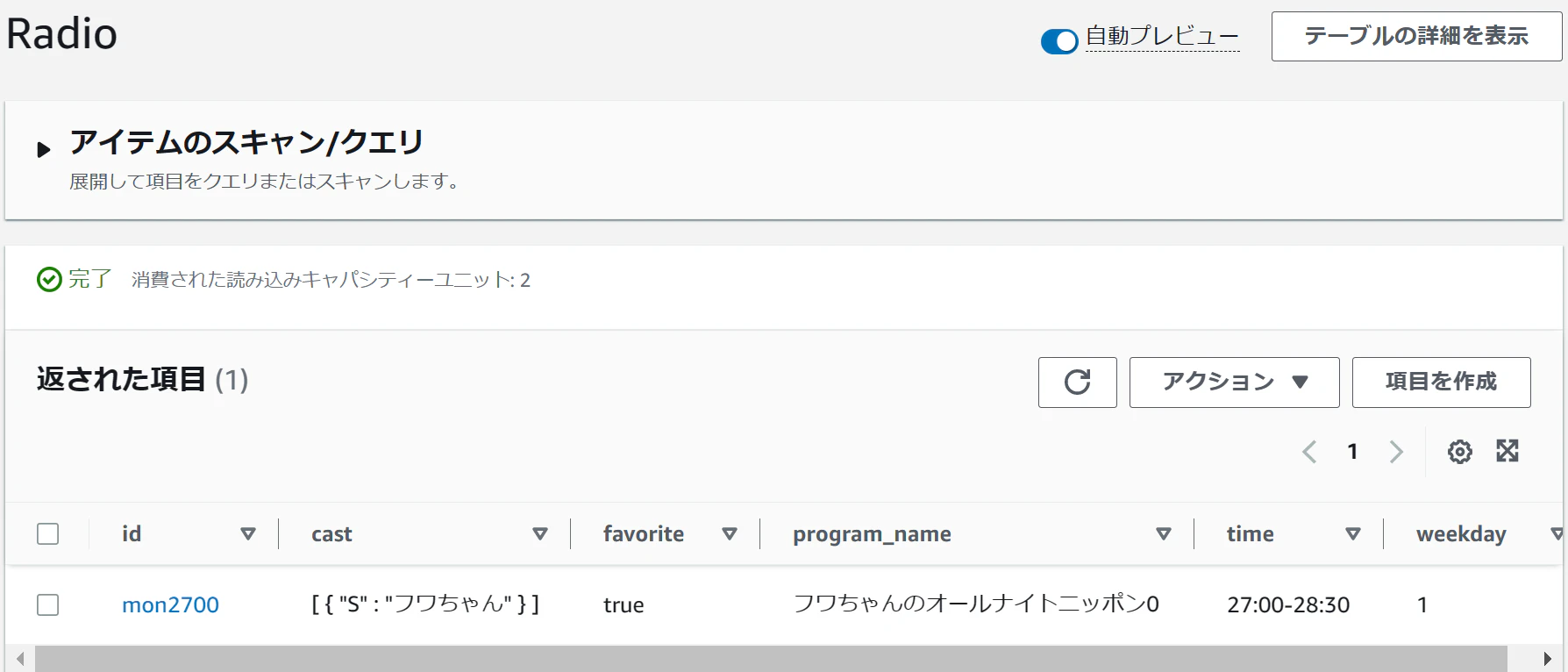Click the 消費された読み込みキャパシティーユニット text
1568x672 pixels.
coord(331,280)
